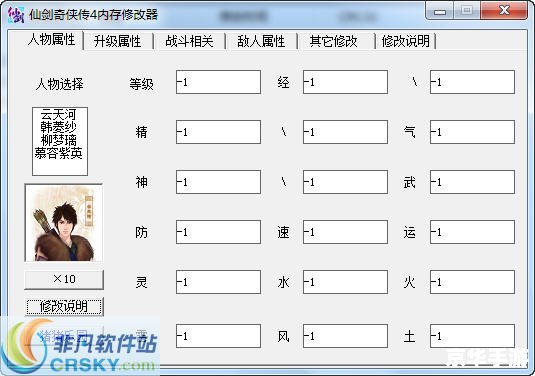Maximize the 仙剑奇侠传4内存修改器 window

467,11
